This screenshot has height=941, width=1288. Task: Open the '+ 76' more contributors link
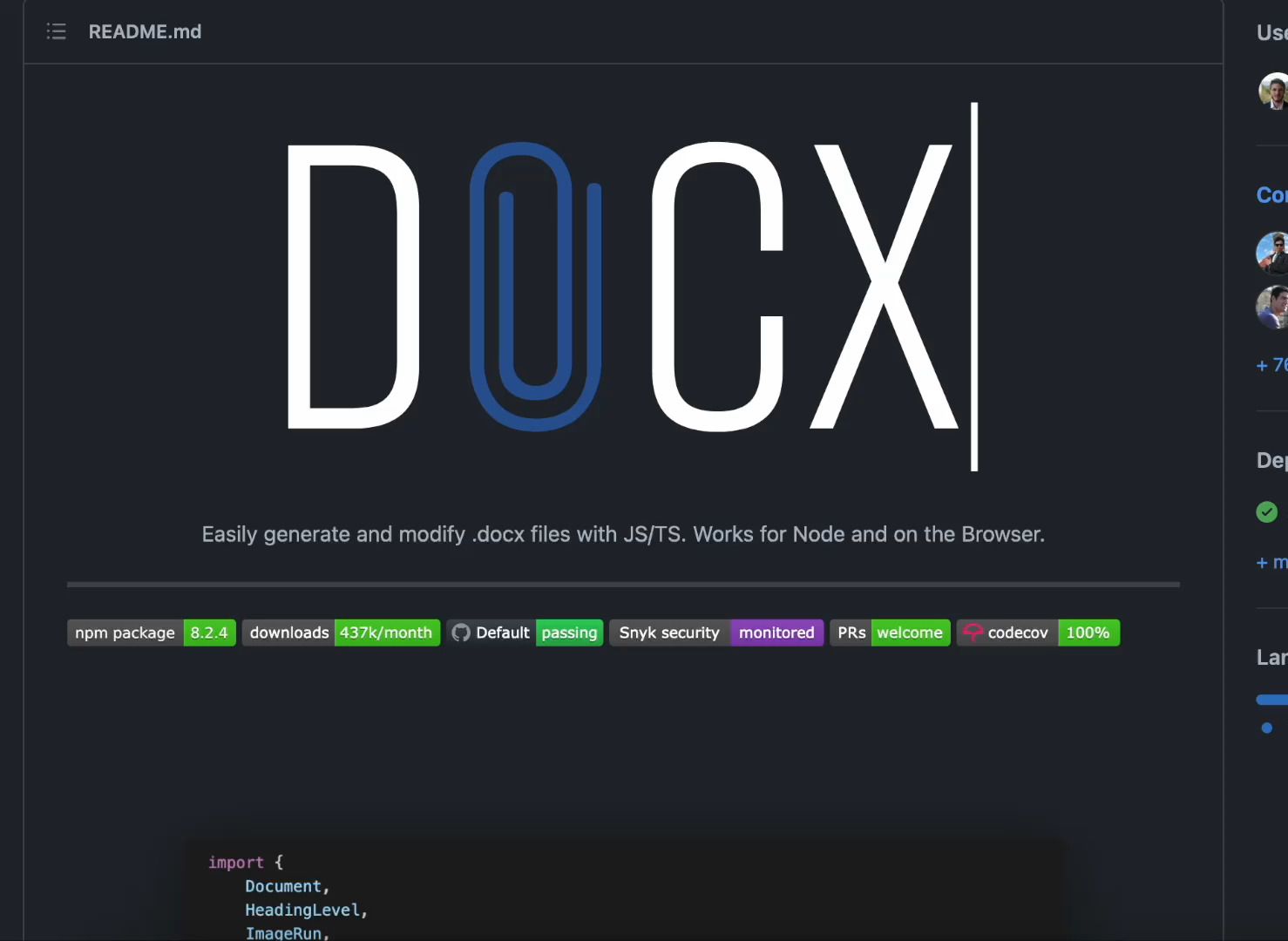coord(1271,365)
